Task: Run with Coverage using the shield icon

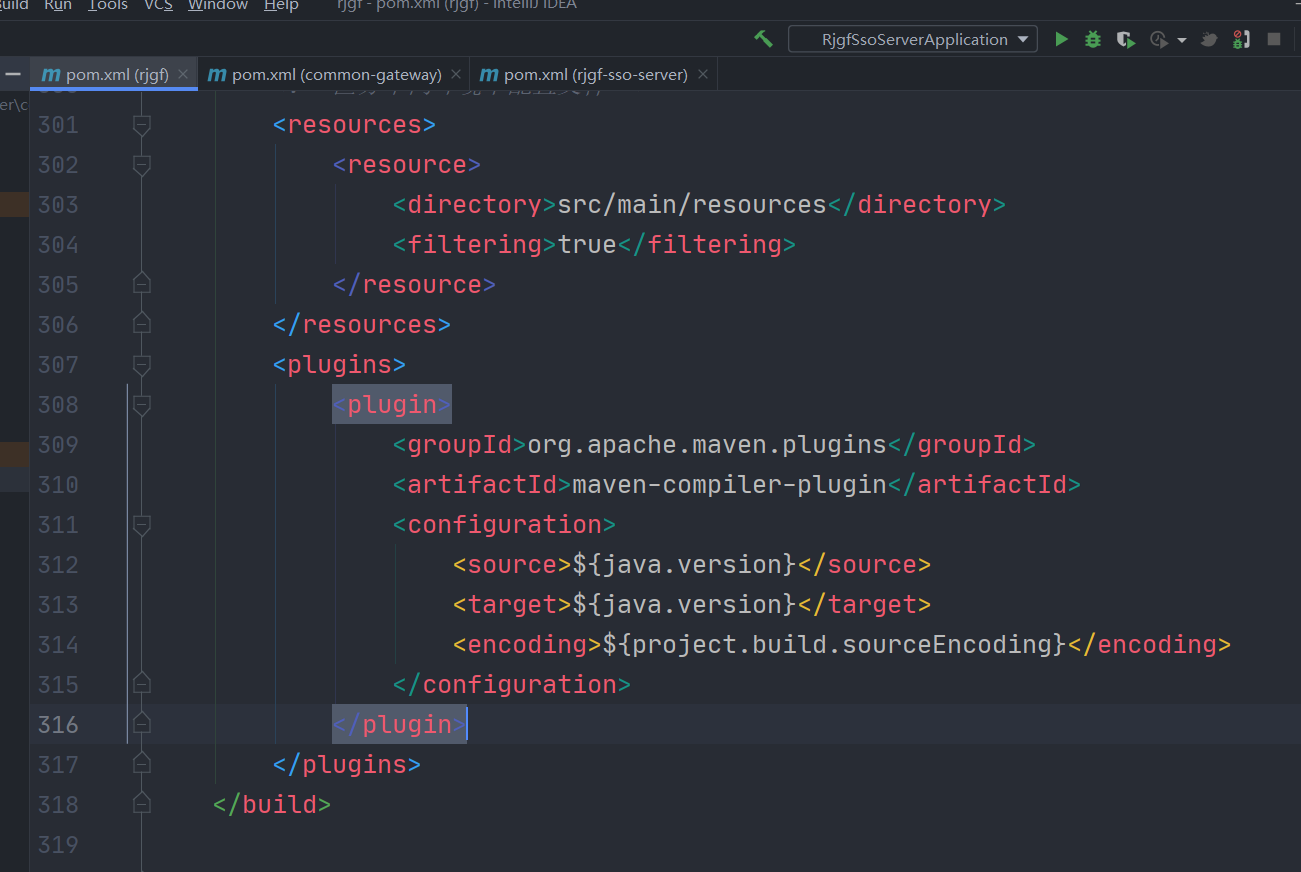Action: [1124, 39]
